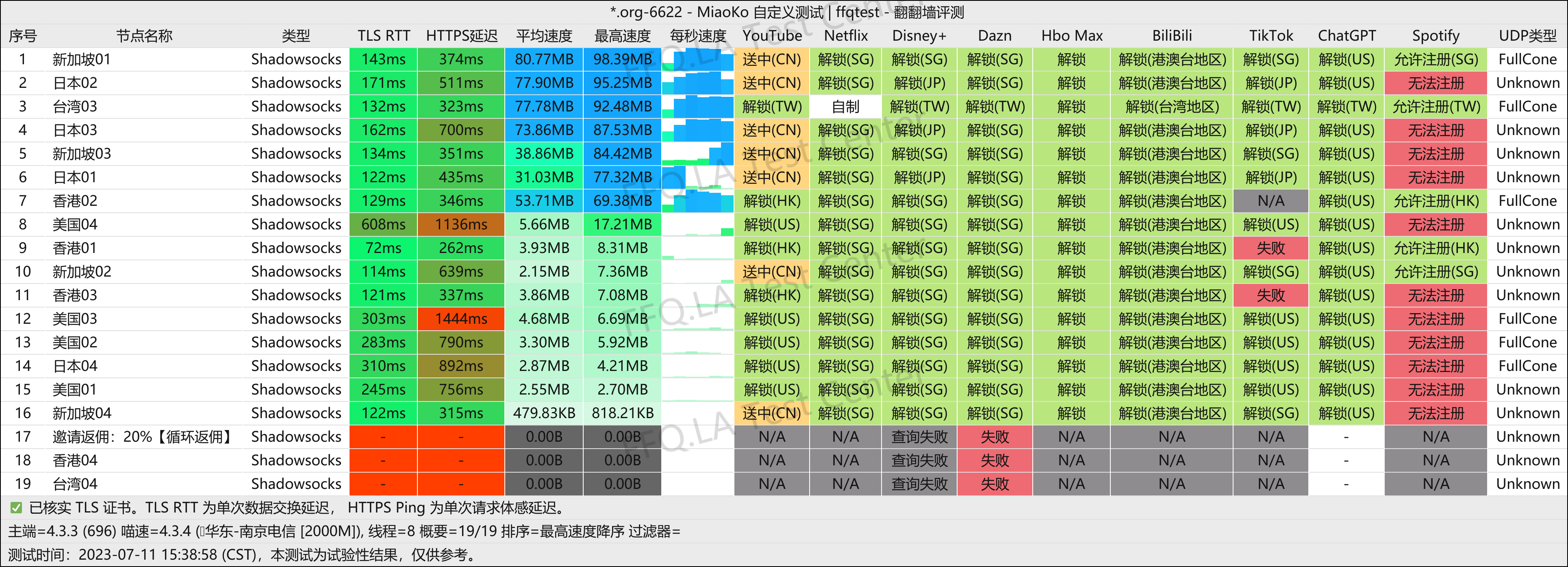Select node name 香港02

pyautogui.click(x=75, y=201)
